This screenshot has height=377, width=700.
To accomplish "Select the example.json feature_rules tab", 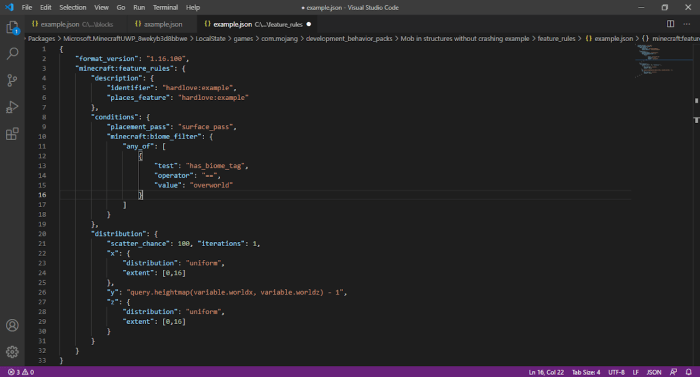I will [257, 24].
